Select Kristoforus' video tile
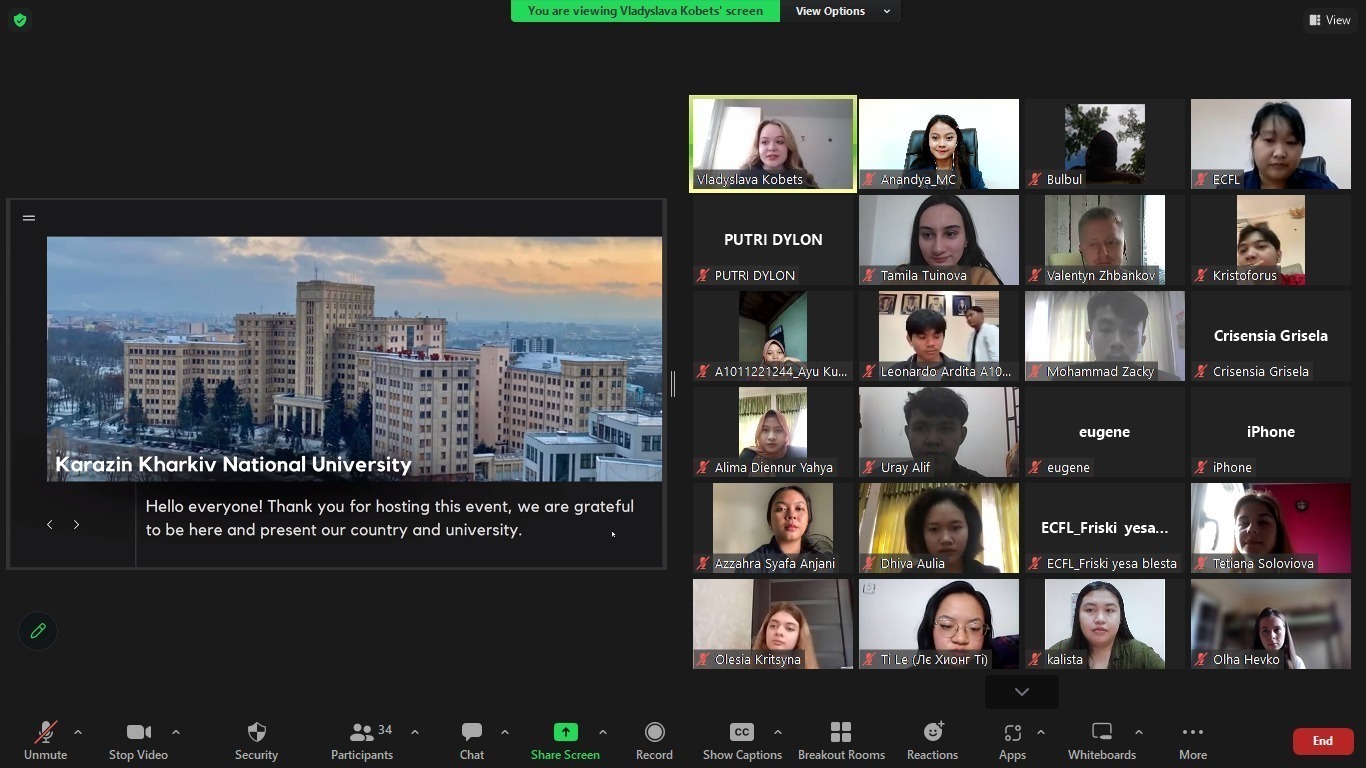Screen dimensions: 1366x768 click(1271, 240)
